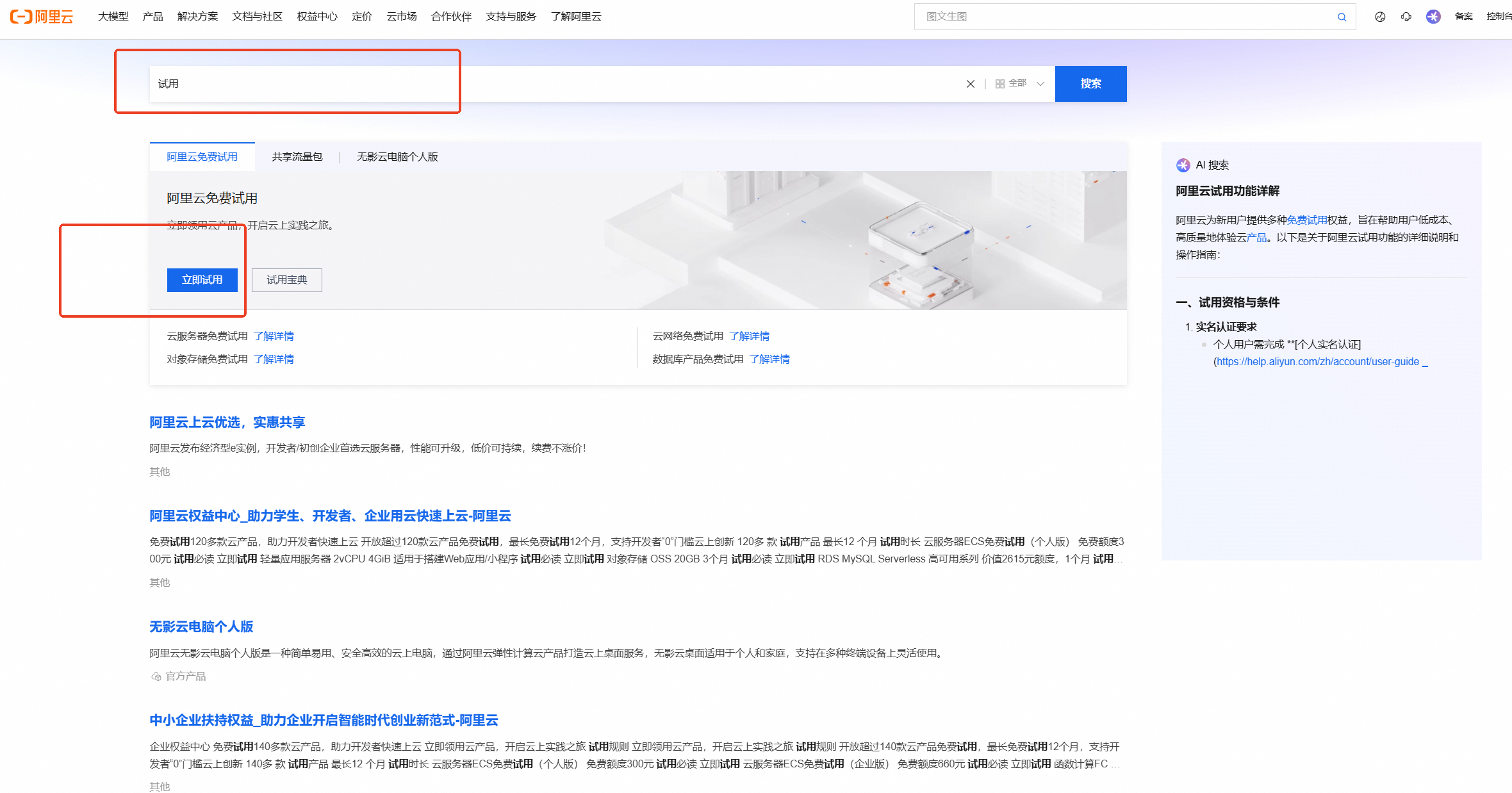Select the 阿里云免费试用 tab

coord(202,157)
